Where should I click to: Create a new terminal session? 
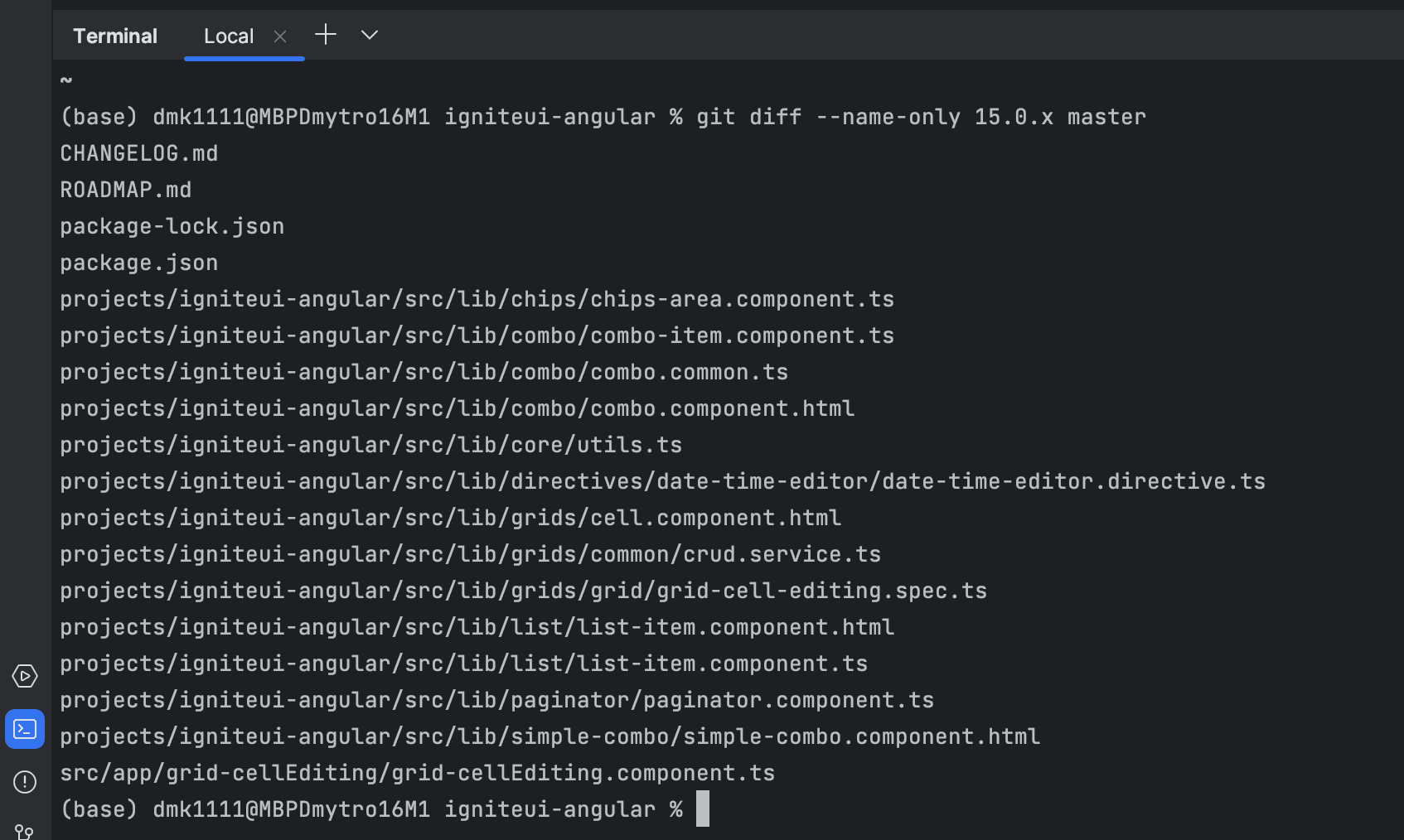pyautogui.click(x=325, y=35)
